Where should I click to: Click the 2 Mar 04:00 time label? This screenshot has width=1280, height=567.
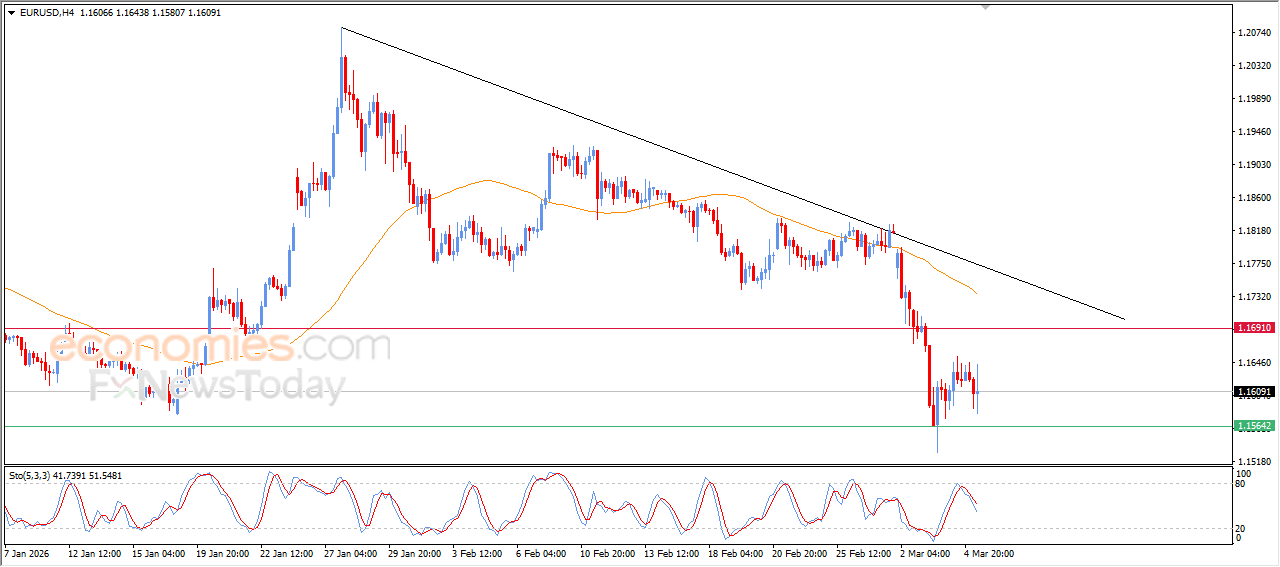point(925,553)
